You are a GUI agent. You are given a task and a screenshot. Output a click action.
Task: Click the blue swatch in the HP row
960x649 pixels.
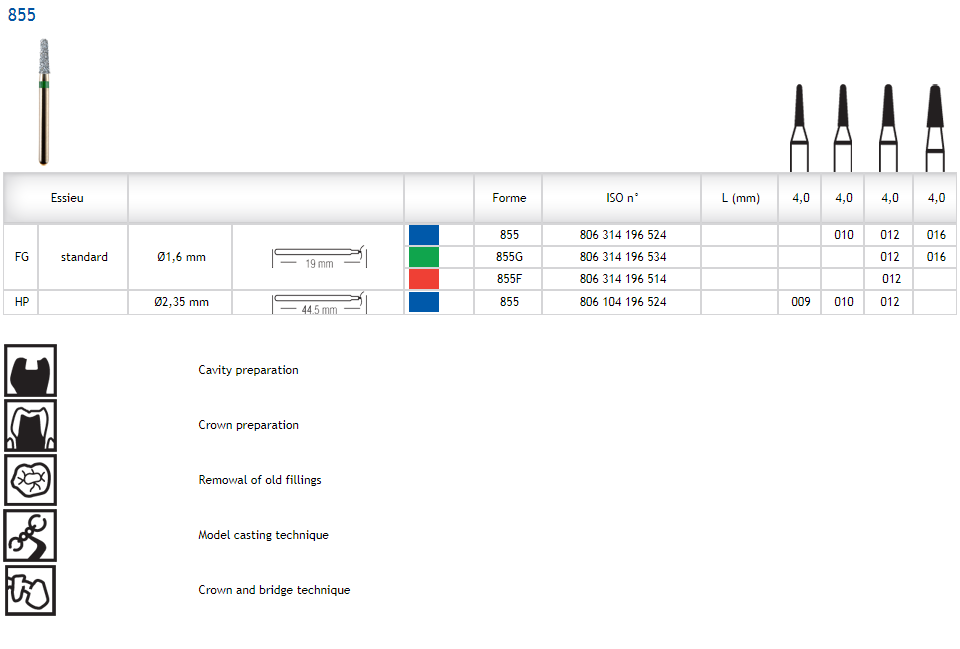click(x=424, y=302)
